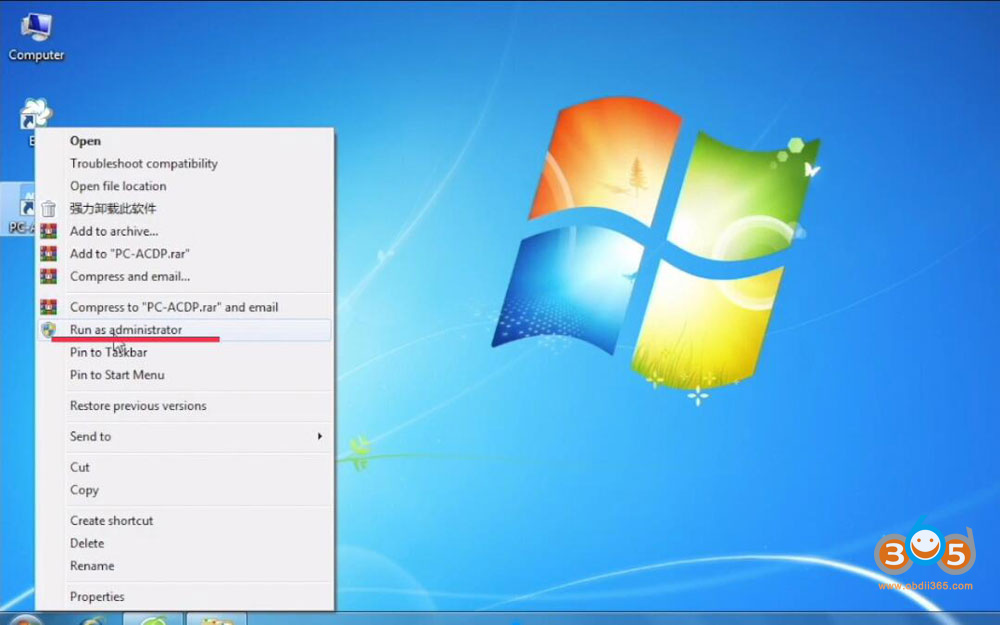This screenshot has height=625, width=1000.
Task: Select Open file location
Action: [118, 186]
